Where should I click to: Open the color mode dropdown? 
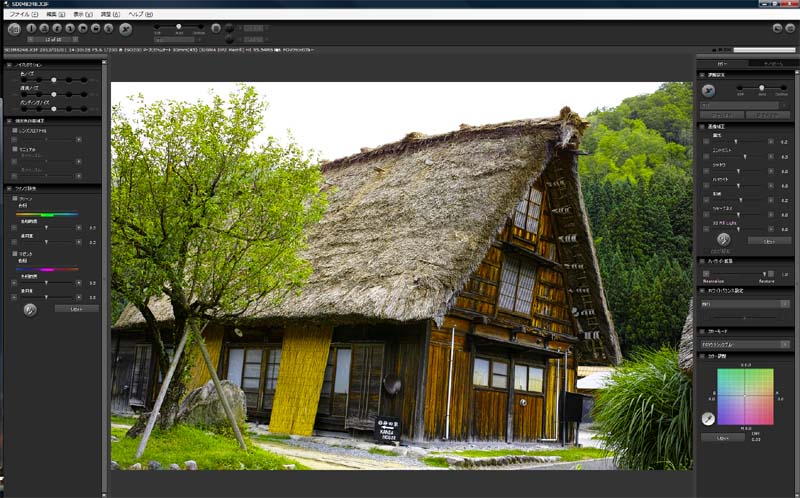(745, 344)
